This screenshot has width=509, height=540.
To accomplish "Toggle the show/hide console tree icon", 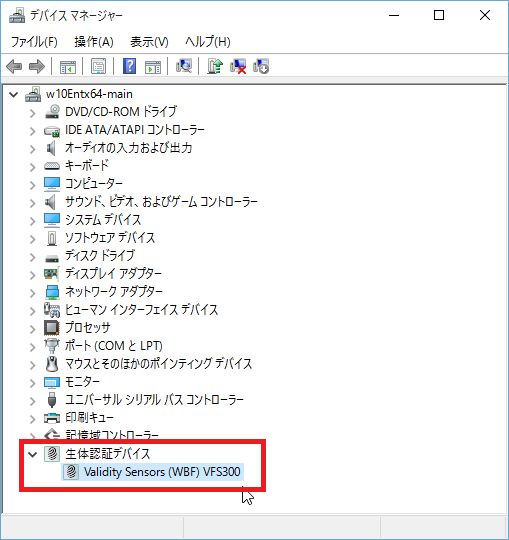I will pos(67,66).
